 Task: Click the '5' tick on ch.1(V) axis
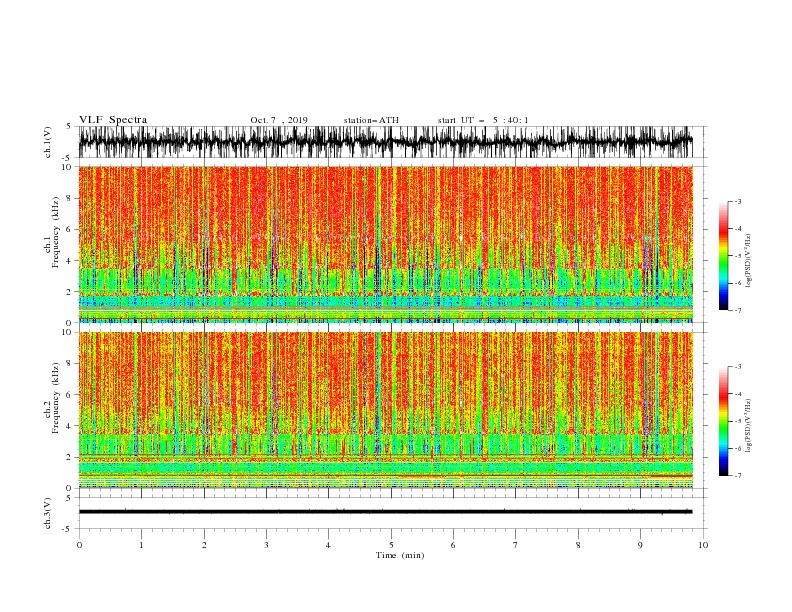point(69,126)
